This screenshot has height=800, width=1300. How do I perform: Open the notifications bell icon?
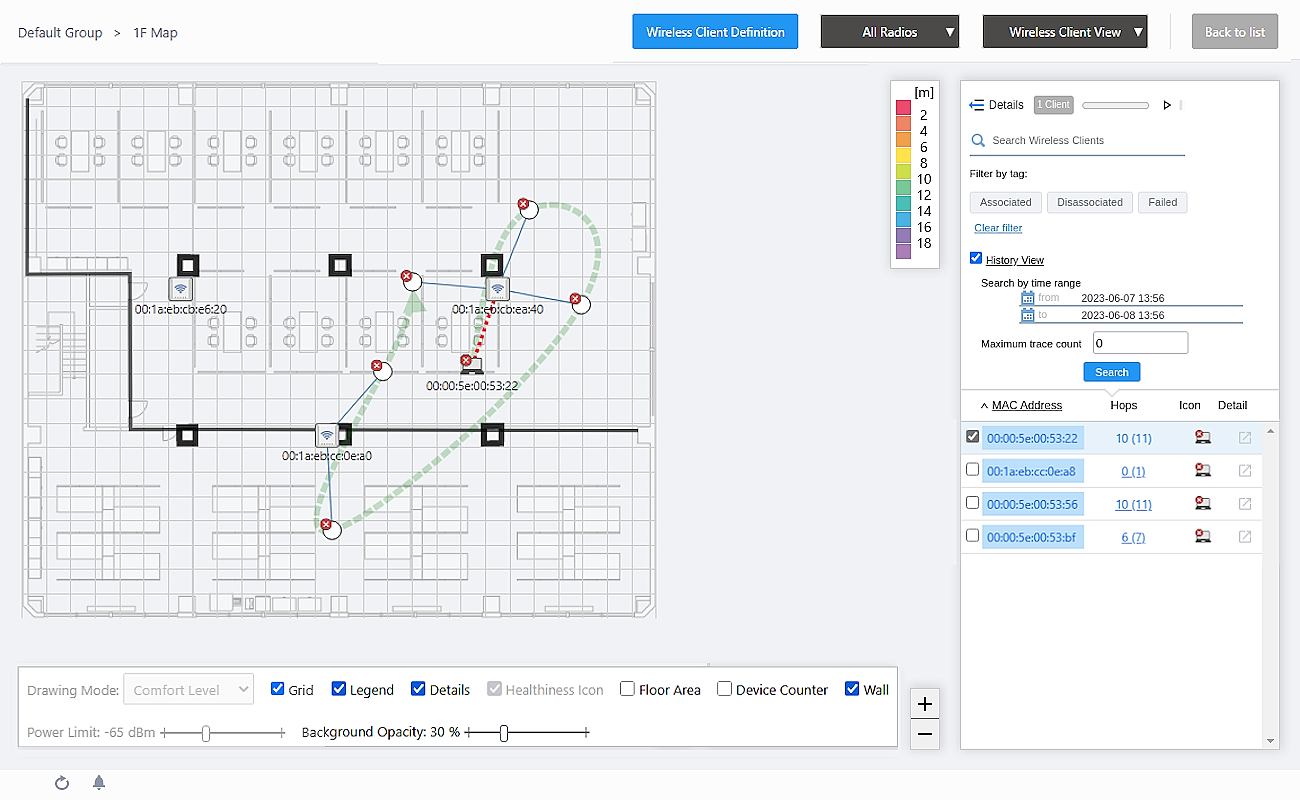[x=99, y=783]
